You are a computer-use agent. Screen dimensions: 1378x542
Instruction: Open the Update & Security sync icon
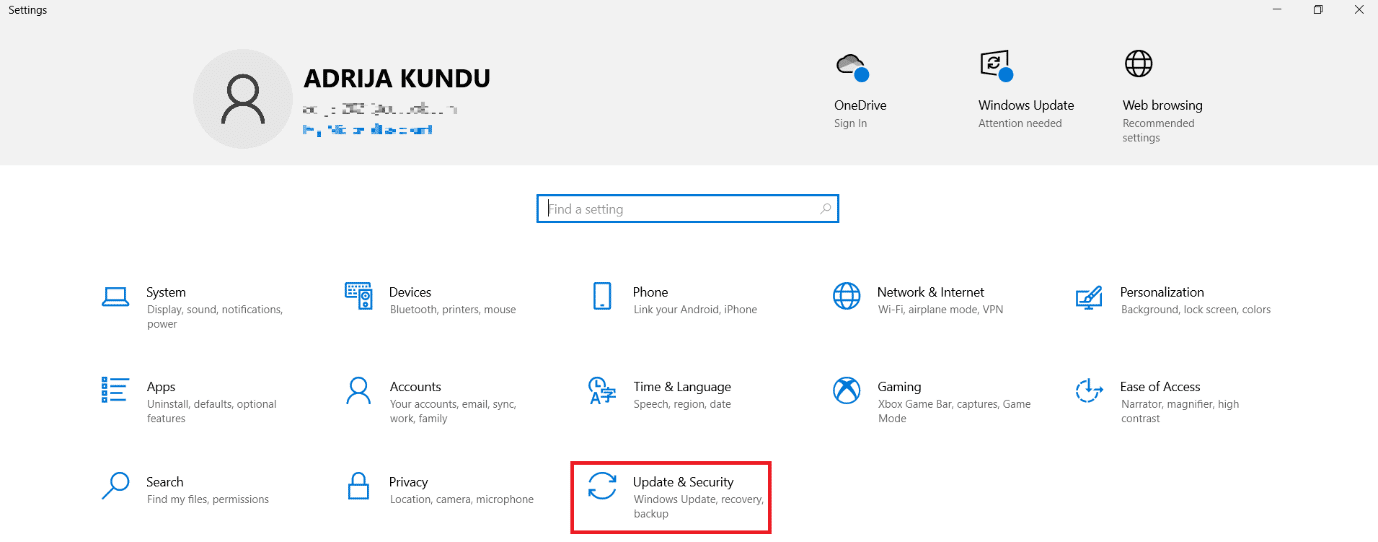tap(602, 485)
